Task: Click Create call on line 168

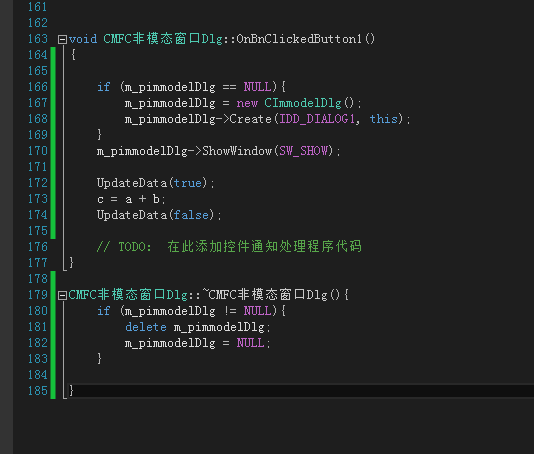Action: coord(250,119)
